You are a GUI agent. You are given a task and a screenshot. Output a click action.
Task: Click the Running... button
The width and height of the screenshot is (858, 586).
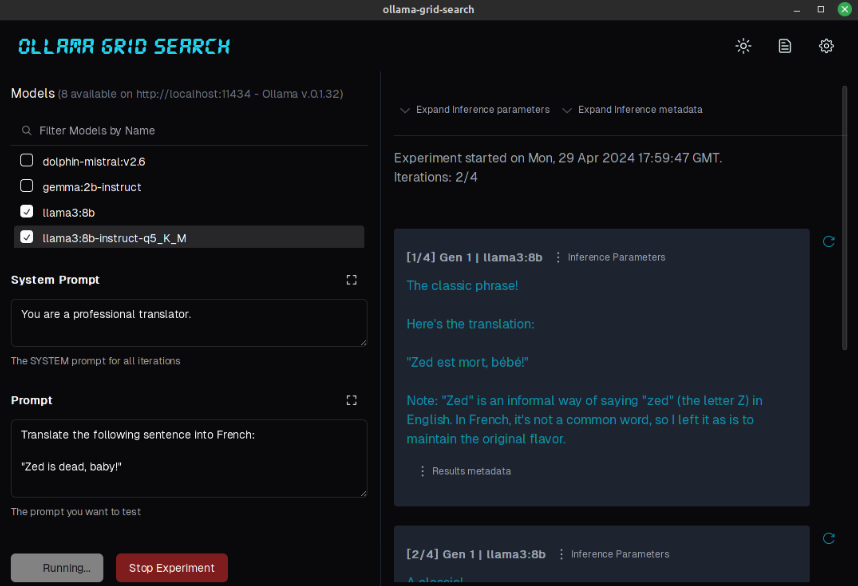pyautogui.click(x=57, y=568)
